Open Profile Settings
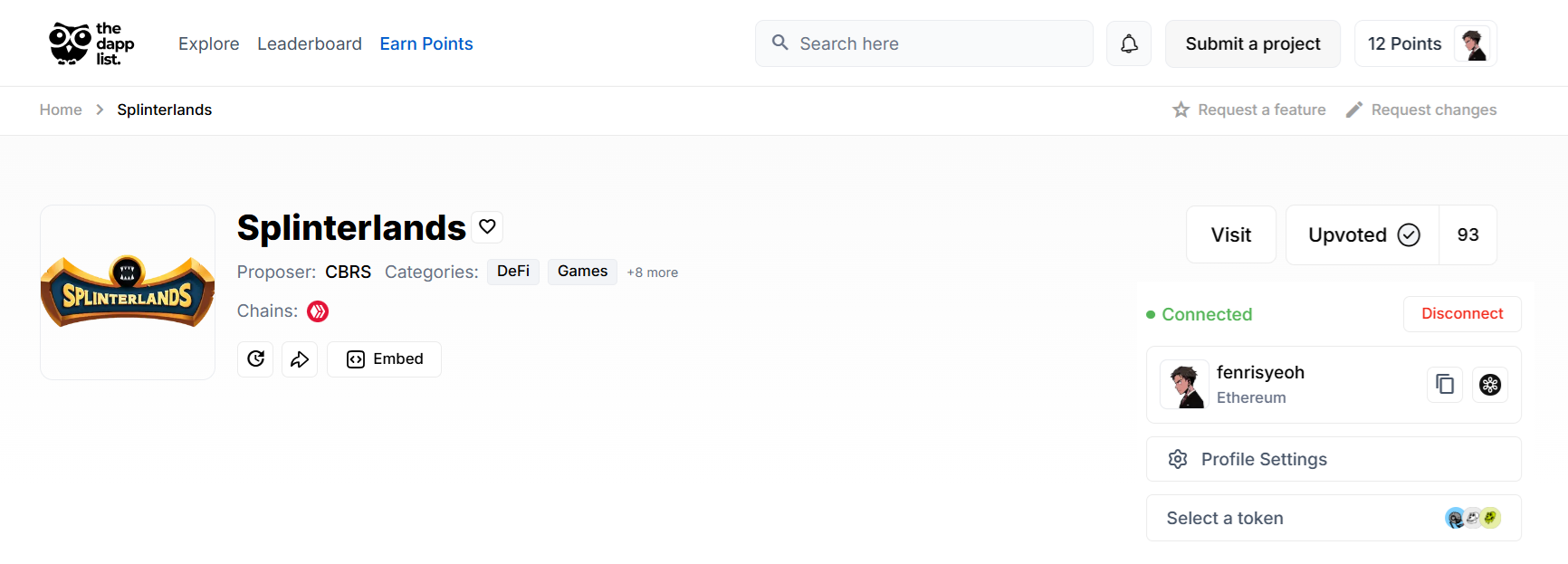This screenshot has height=564, width=1568. click(x=1334, y=459)
